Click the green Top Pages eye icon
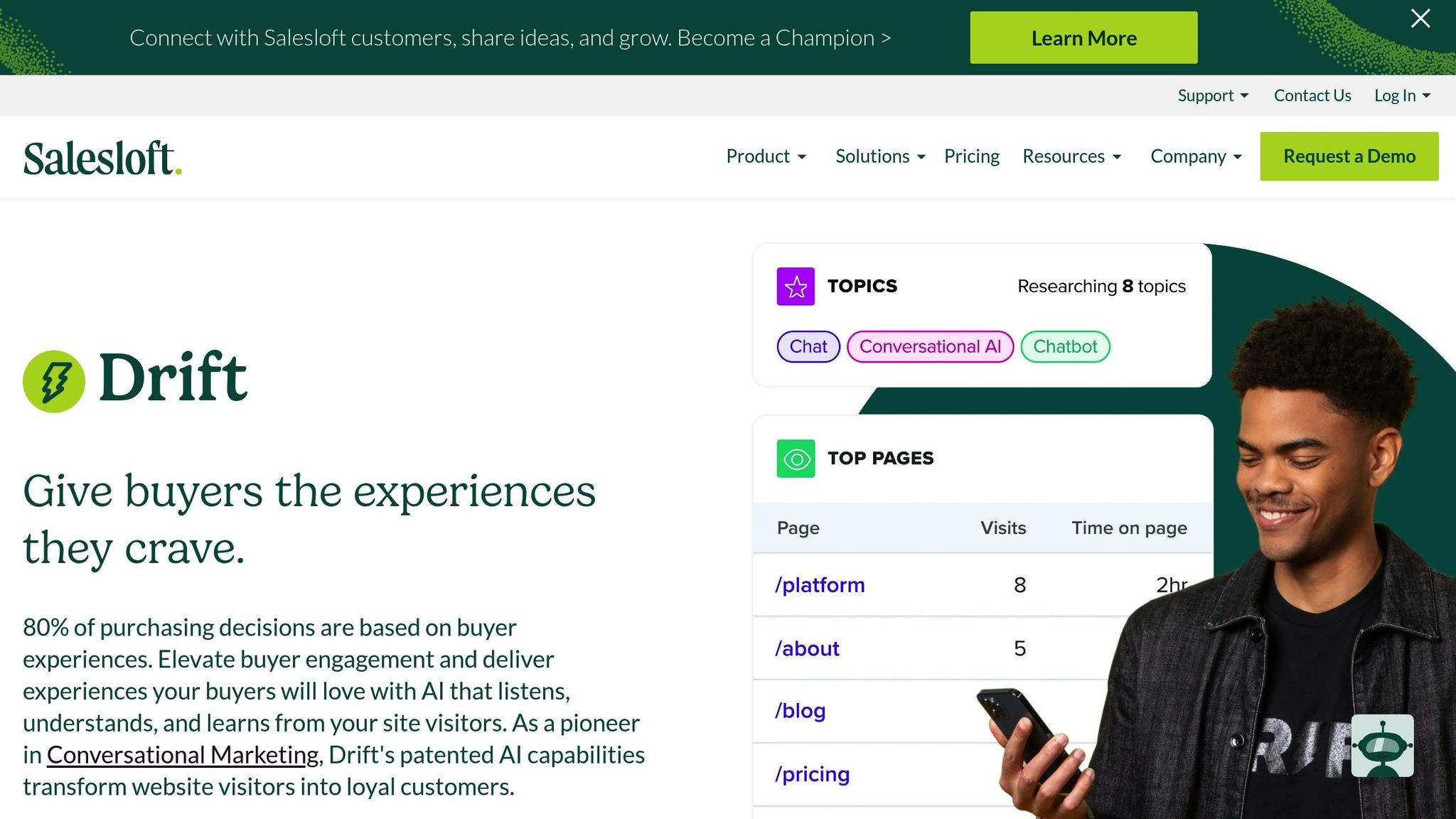The image size is (1456, 819). click(796, 459)
